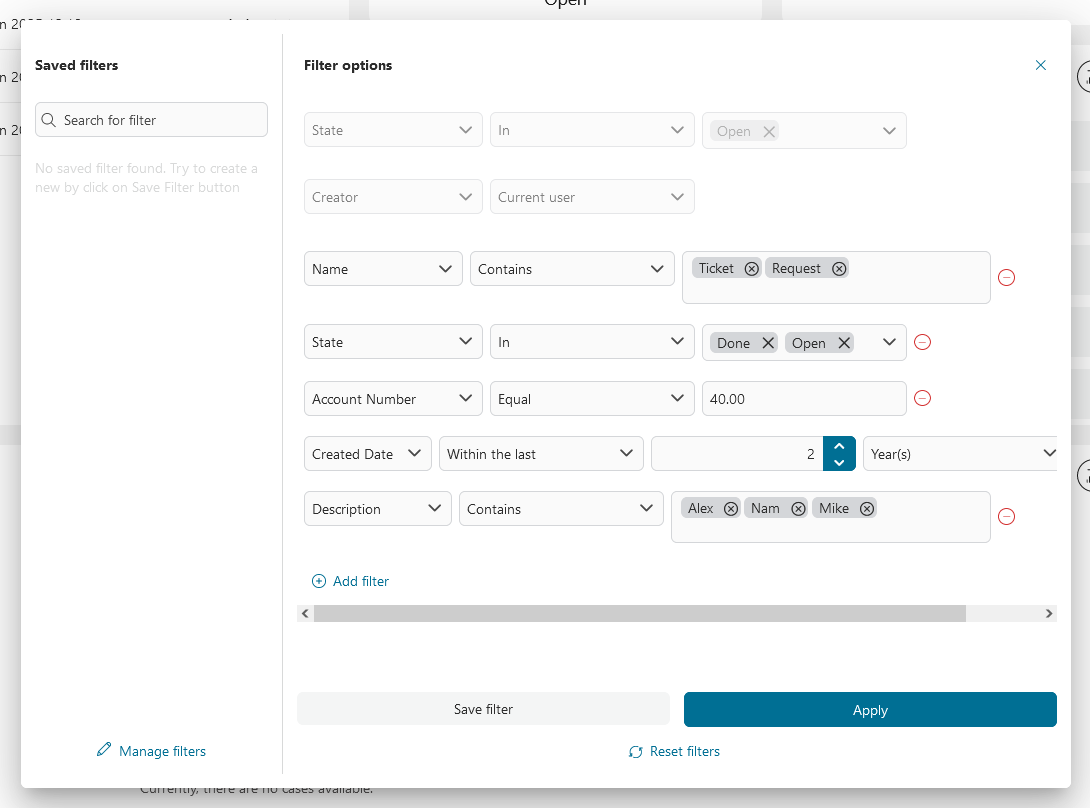Viewport: 1090px width, 808px height.
Task: Increase the Created Date number value
Action: pos(839,446)
